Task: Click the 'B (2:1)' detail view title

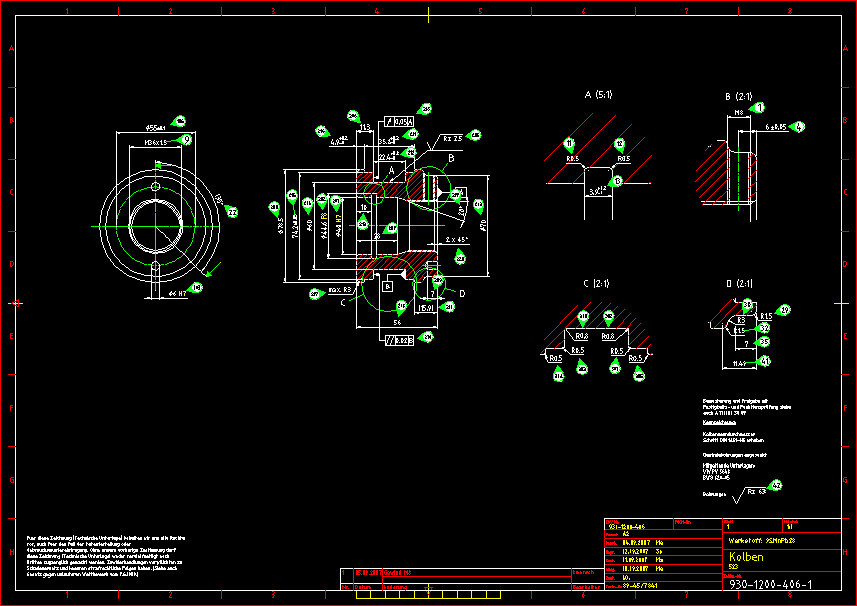Action: coord(738,96)
